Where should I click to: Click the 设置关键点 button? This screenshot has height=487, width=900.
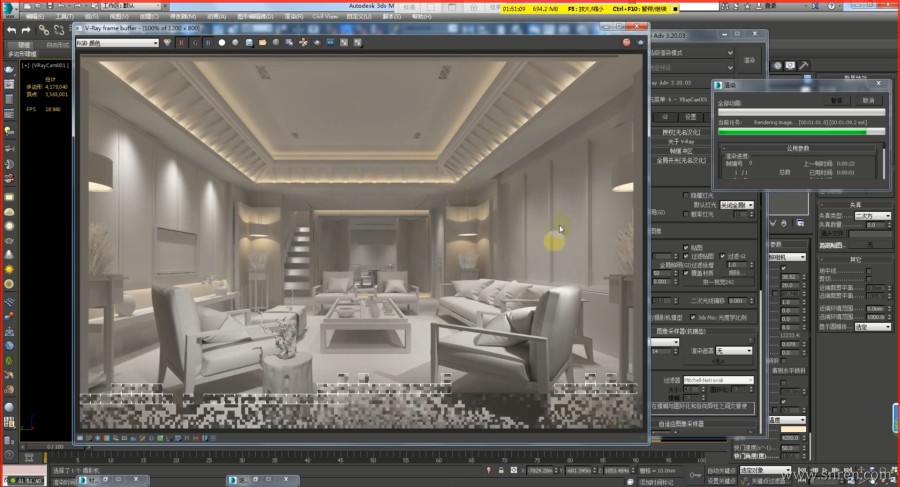pyautogui.click(x=720, y=481)
